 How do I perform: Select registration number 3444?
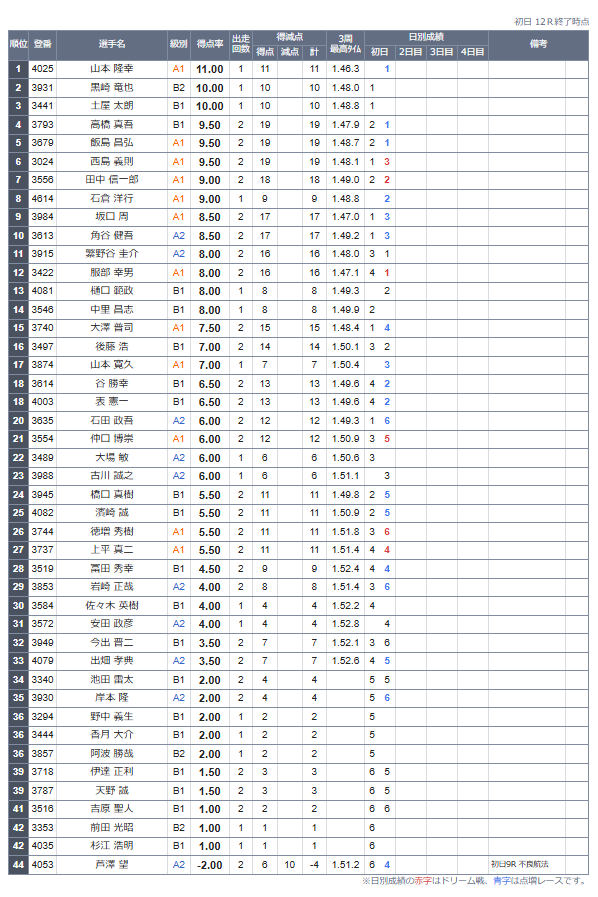[42, 735]
